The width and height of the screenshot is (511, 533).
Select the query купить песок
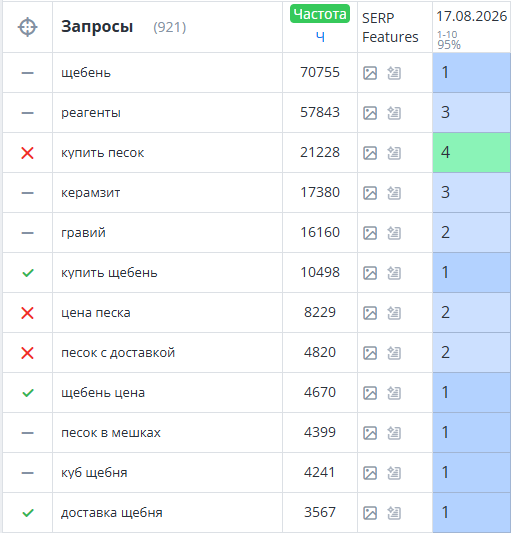[x=103, y=153]
